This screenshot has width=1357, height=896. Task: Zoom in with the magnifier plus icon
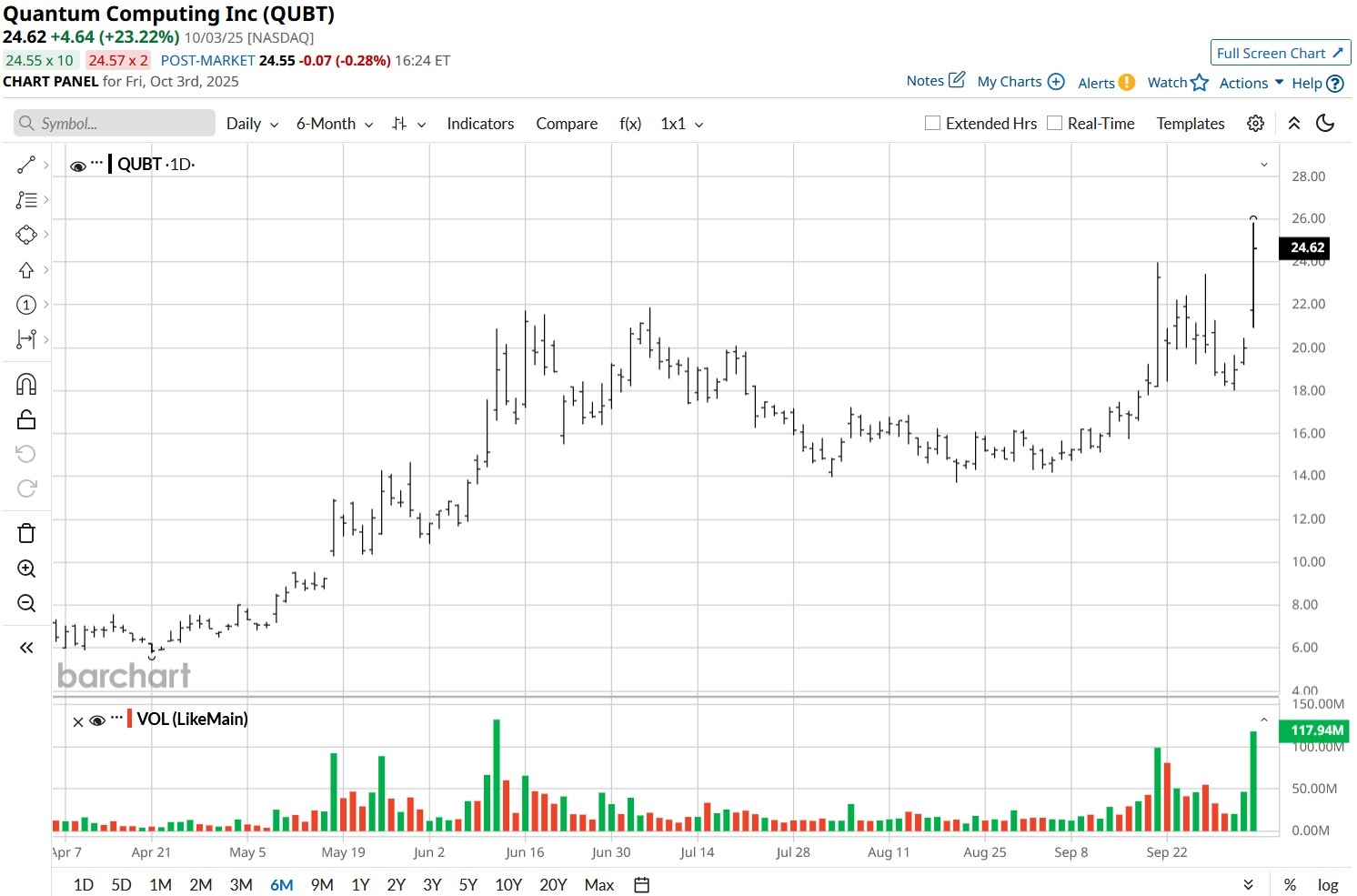pos(26,569)
